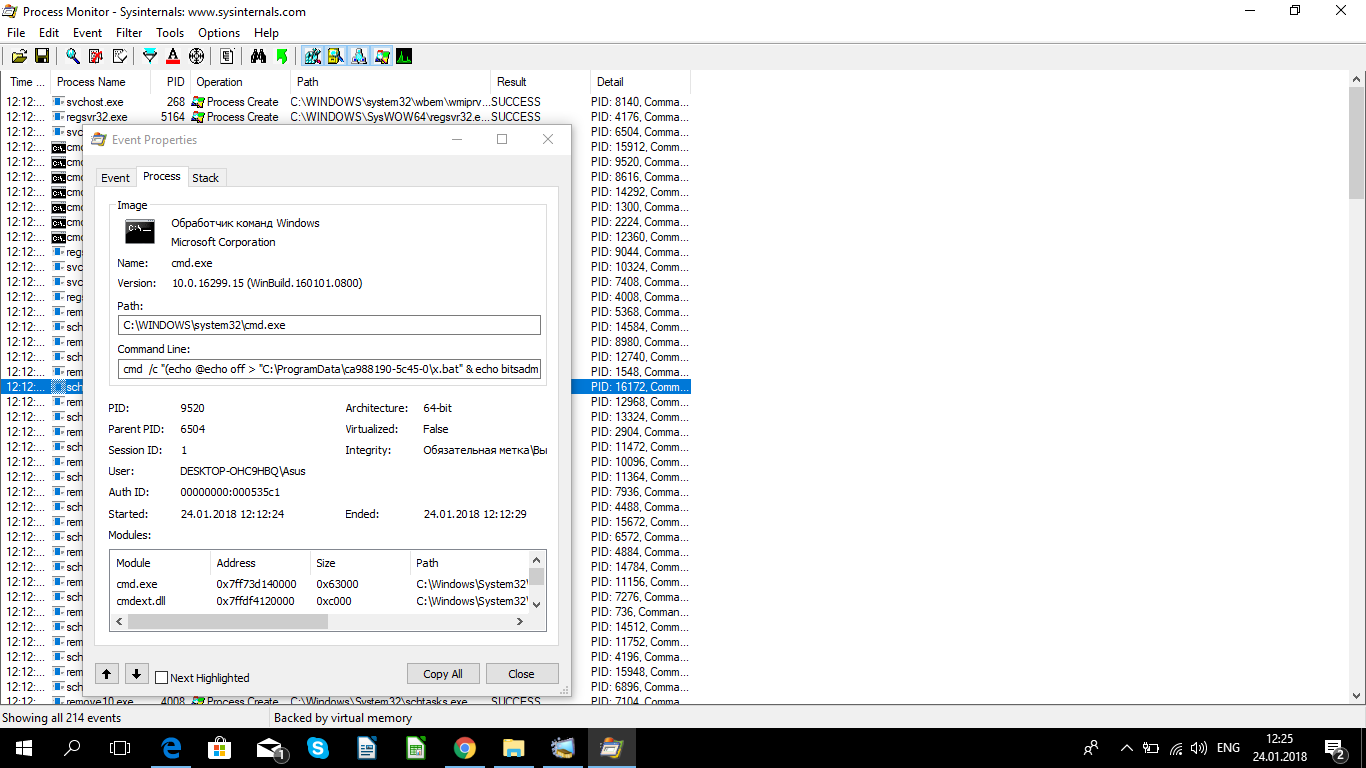Select the svchost.exe row with PID 268
Screen dimensions: 1366x768
[345, 102]
